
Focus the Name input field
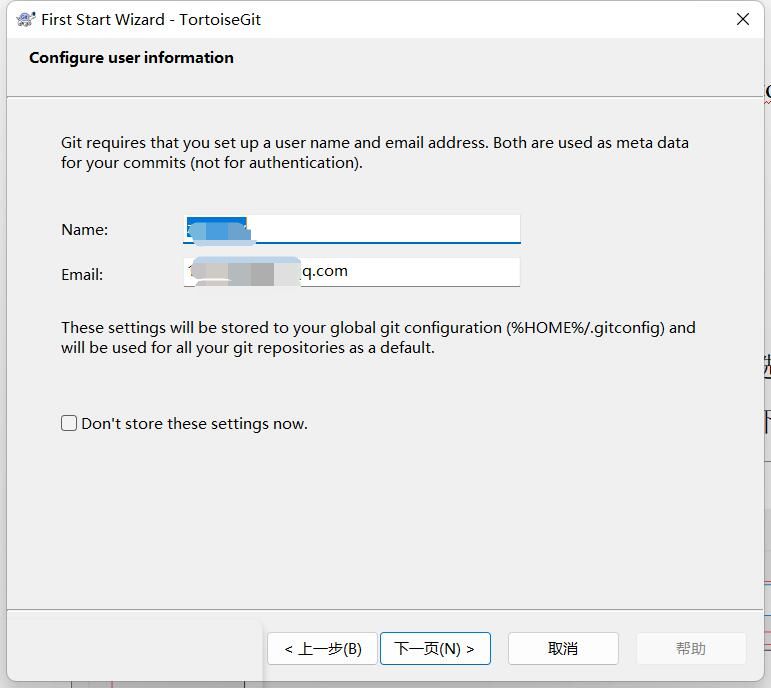pyautogui.click(x=352, y=229)
